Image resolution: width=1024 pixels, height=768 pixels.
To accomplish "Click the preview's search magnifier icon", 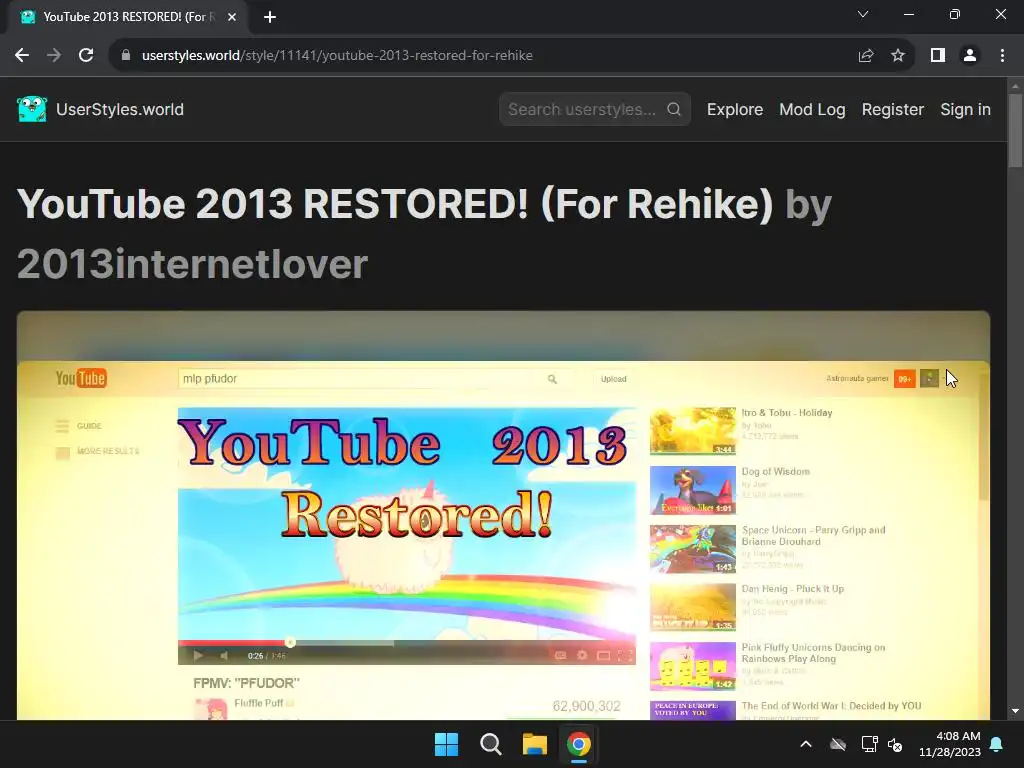I will tap(552, 379).
